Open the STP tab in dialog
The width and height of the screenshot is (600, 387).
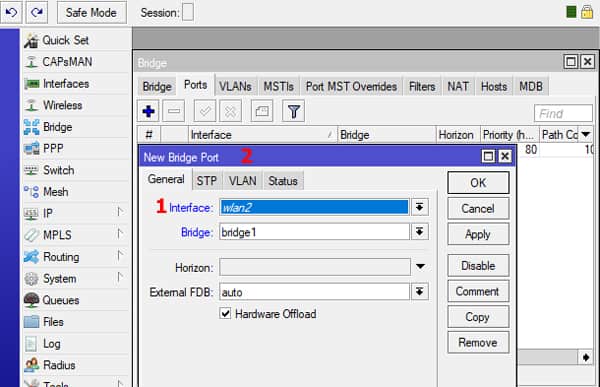pos(207,181)
